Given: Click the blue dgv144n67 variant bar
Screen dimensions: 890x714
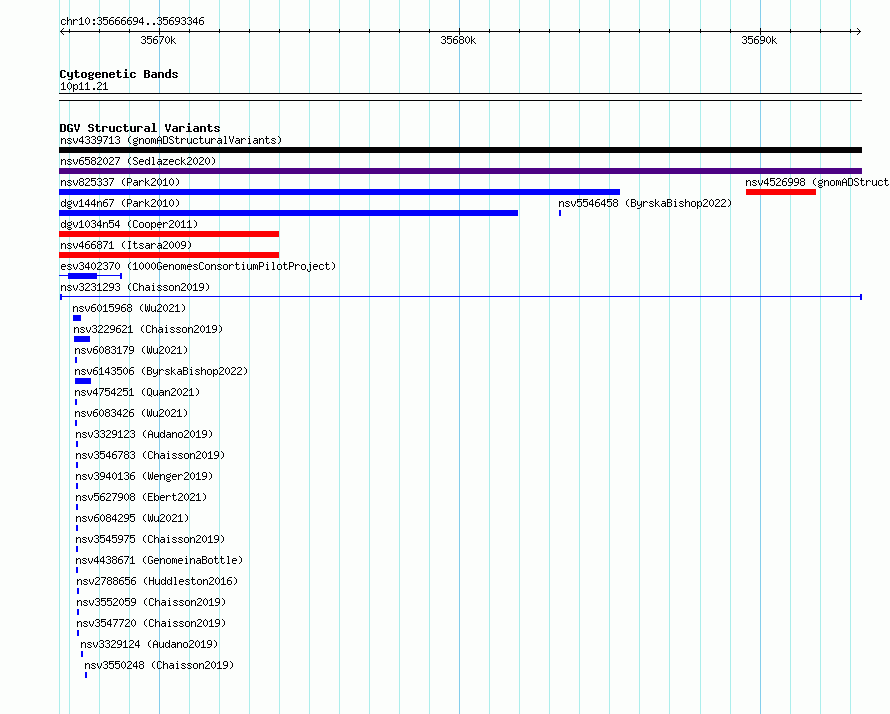Looking at the screenshot, I should [x=288, y=213].
